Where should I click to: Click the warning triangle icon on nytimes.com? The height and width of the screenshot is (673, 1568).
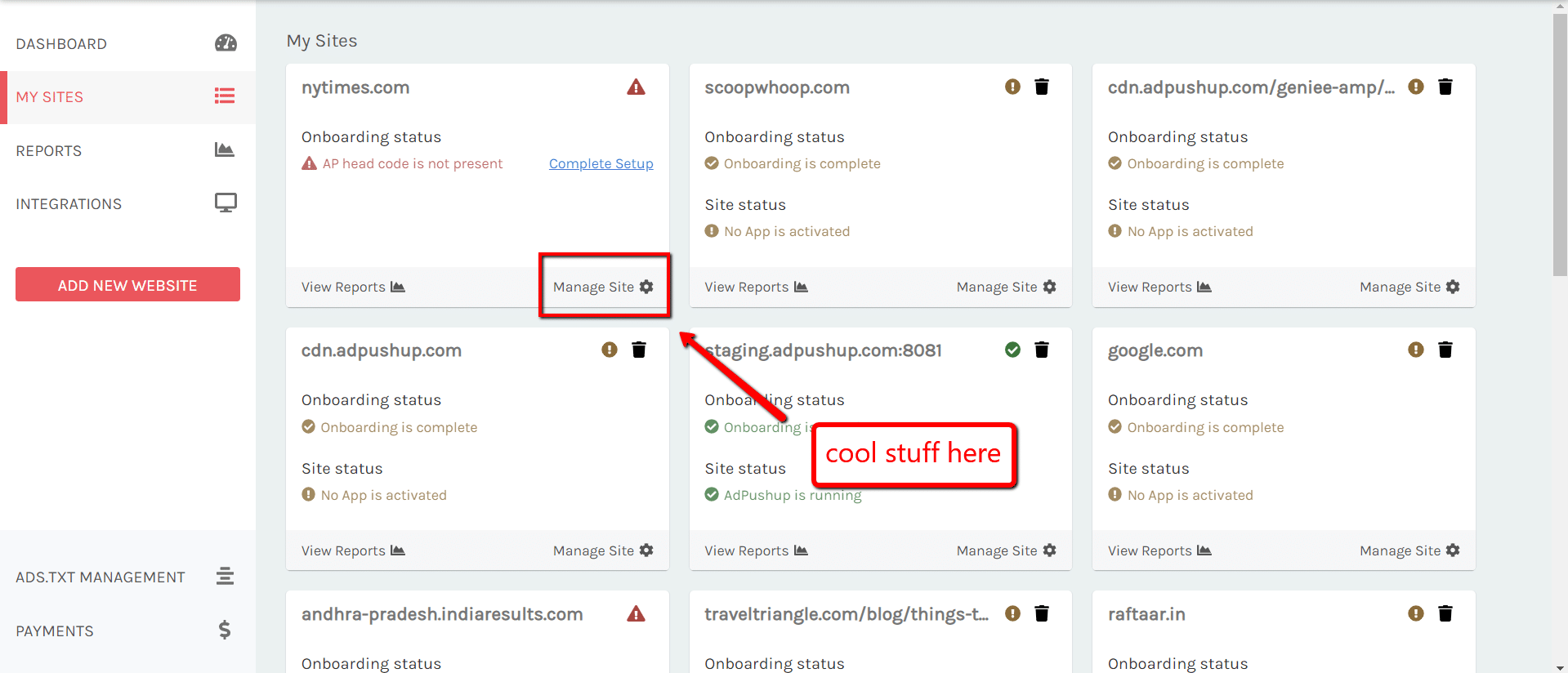pyautogui.click(x=636, y=87)
